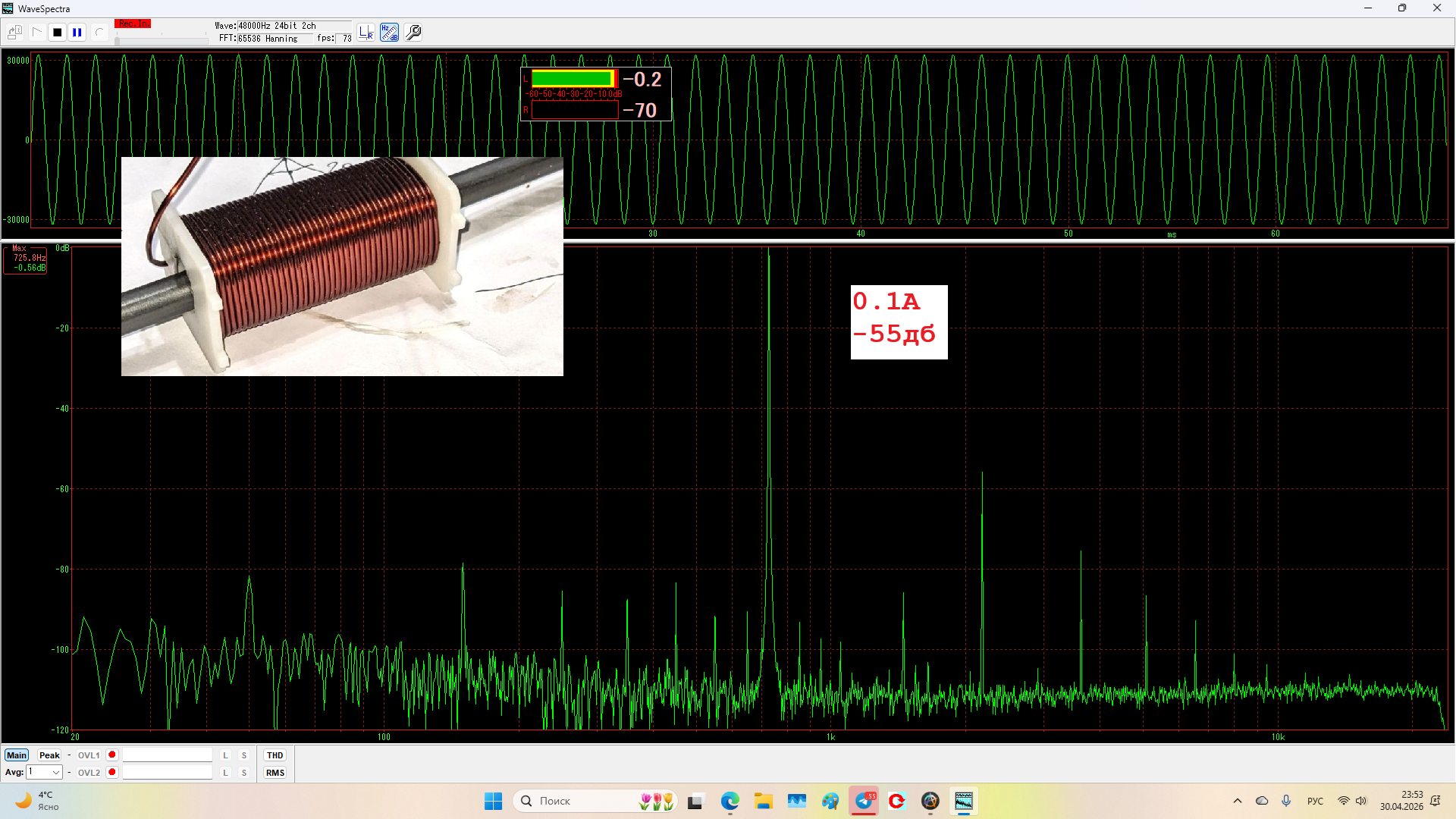Toggle the Peak hold display
The image size is (1456, 819).
tap(49, 755)
